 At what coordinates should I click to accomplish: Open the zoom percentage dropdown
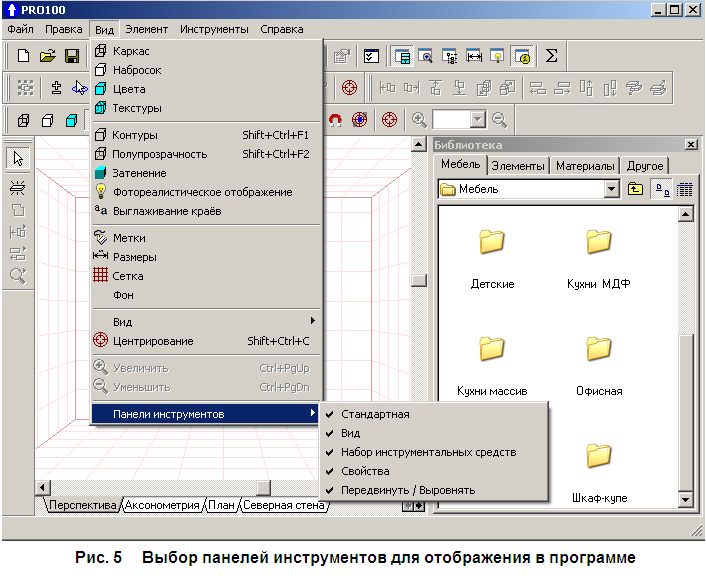click(x=478, y=120)
